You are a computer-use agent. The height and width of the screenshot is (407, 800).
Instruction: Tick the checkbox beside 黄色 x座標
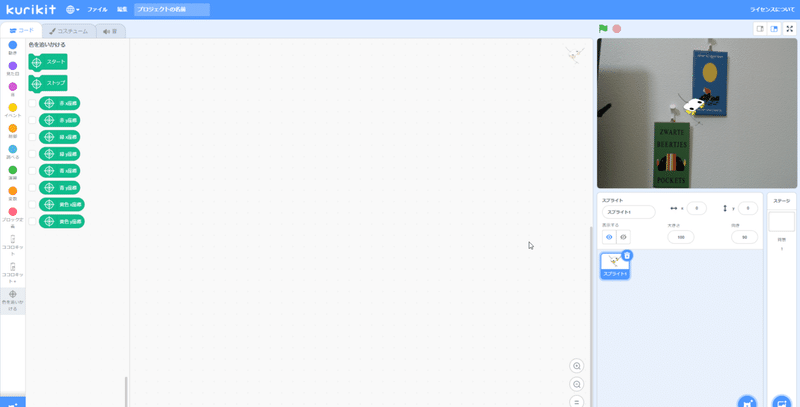[32, 205]
